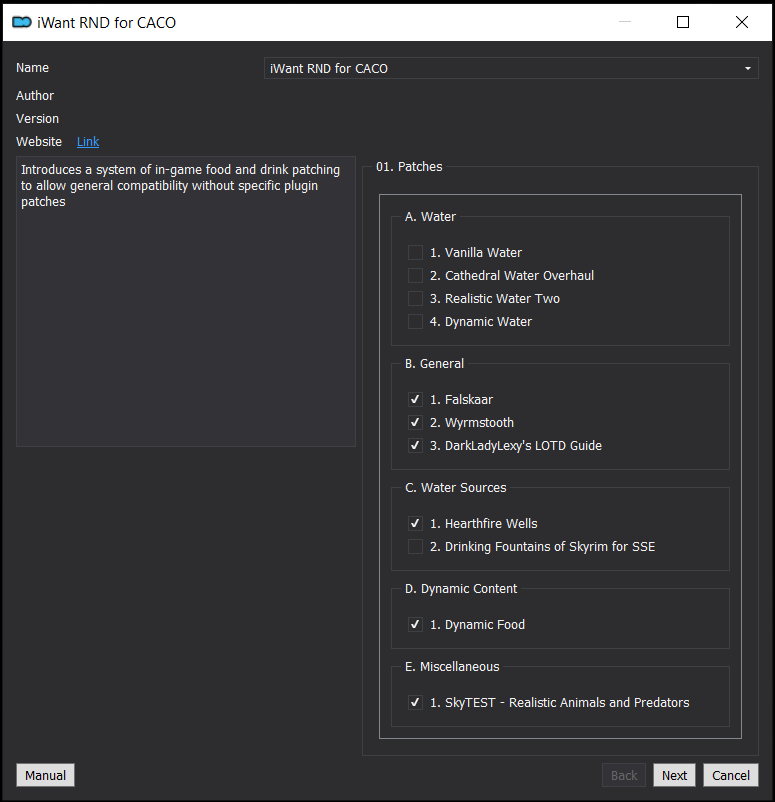775x802 pixels.
Task: Minimize the installer window
Action: pos(625,22)
